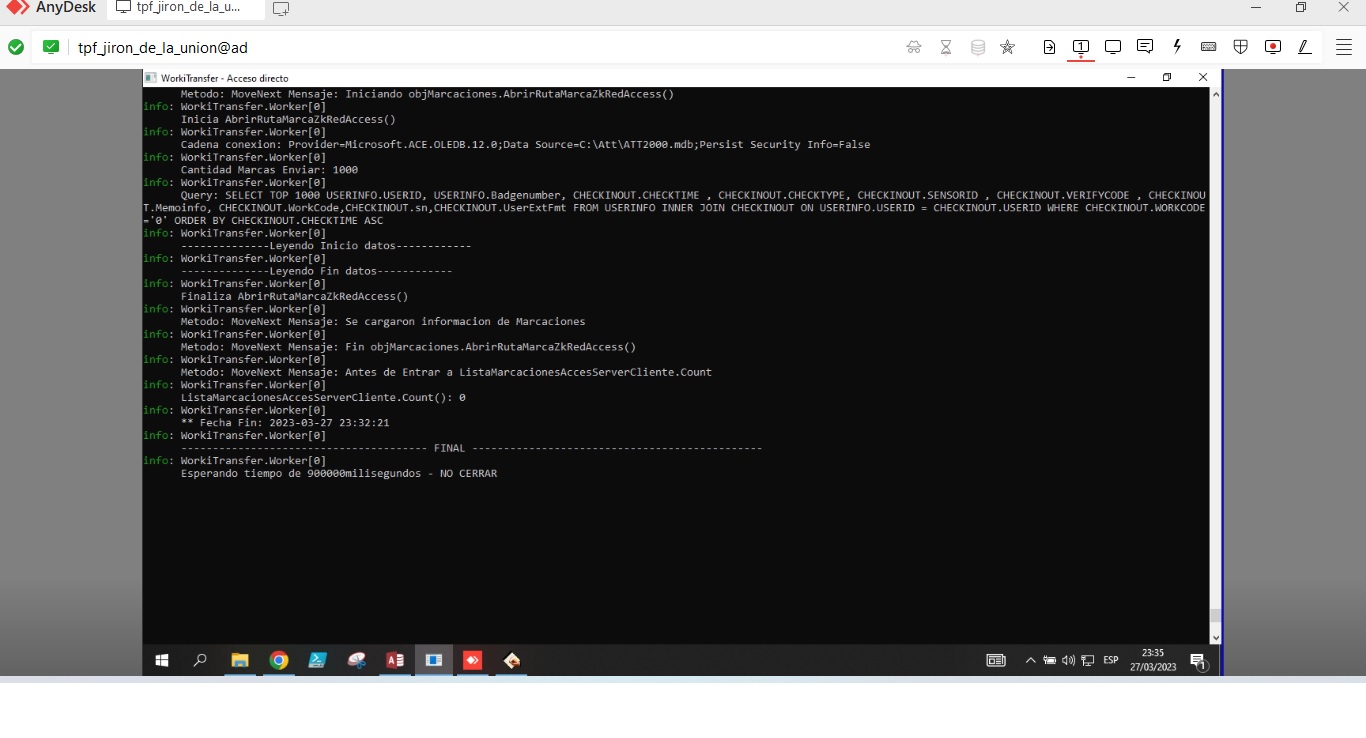Switch to remote monitor number 1
Image resolution: width=1366 pixels, height=738 pixels.
click(x=1081, y=47)
